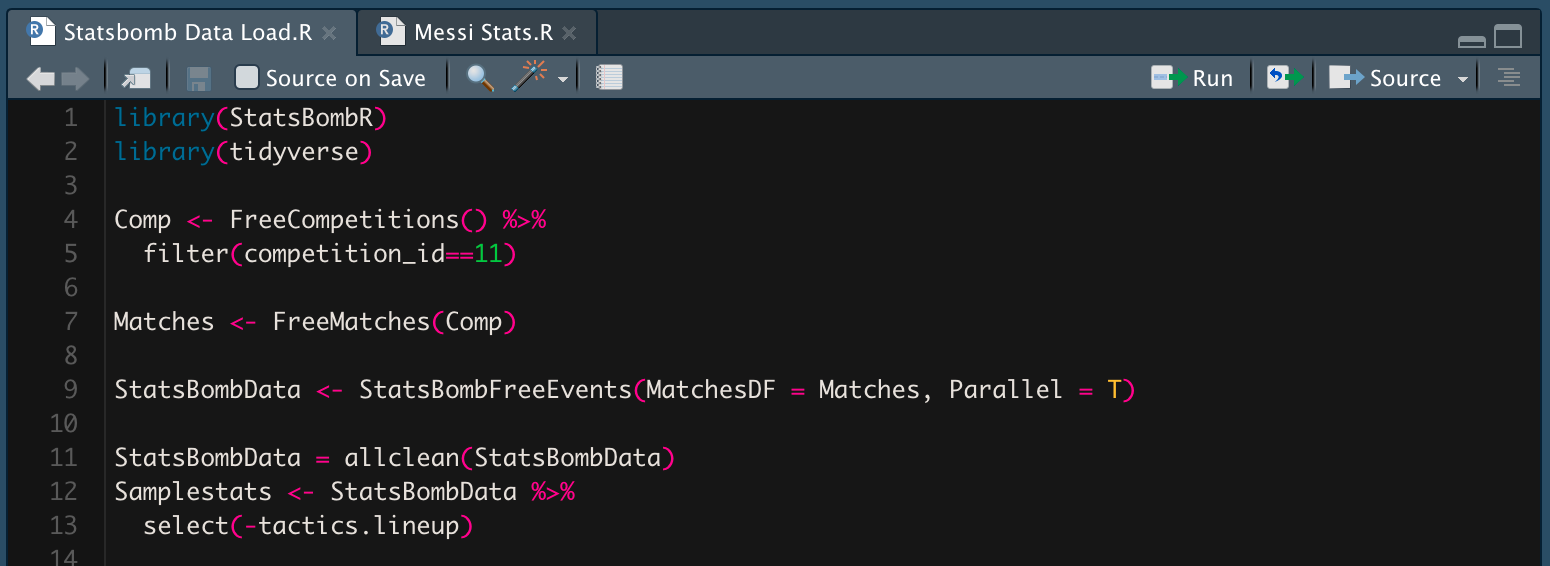
Task: Click line number 9 in gutter
Action: coord(70,389)
